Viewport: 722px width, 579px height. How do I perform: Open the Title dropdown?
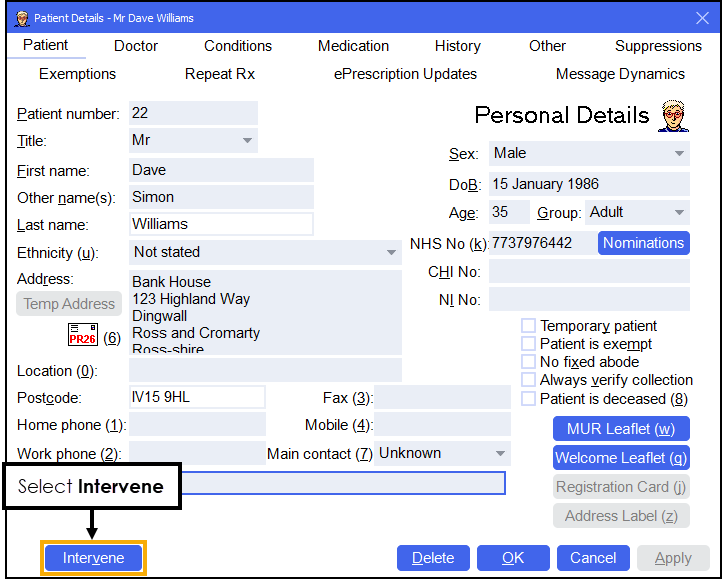[x=247, y=141]
